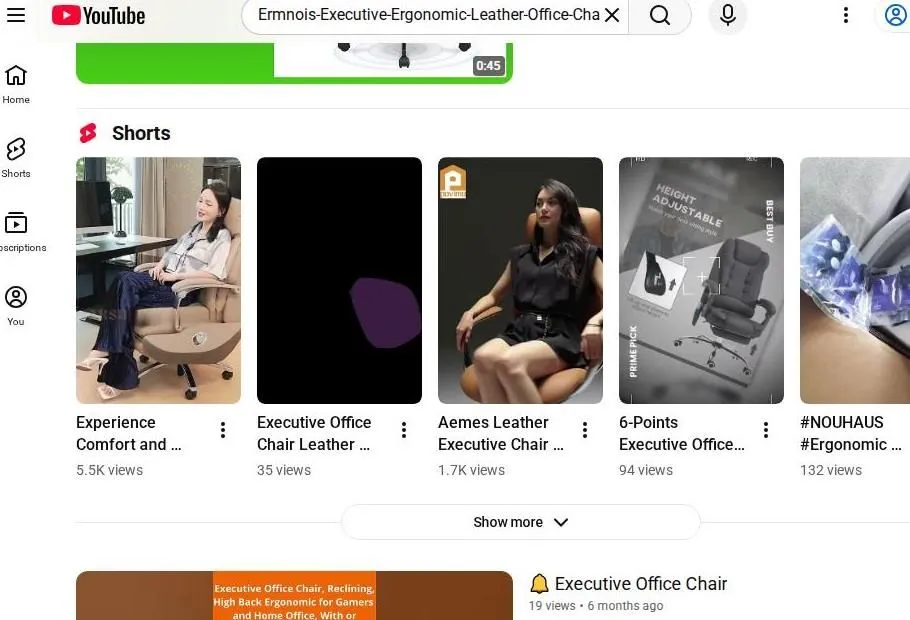Viewport: 910px width, 620px height.
Task: Open the options menu on the Aemes Leather short
Action: click(584, 428)
